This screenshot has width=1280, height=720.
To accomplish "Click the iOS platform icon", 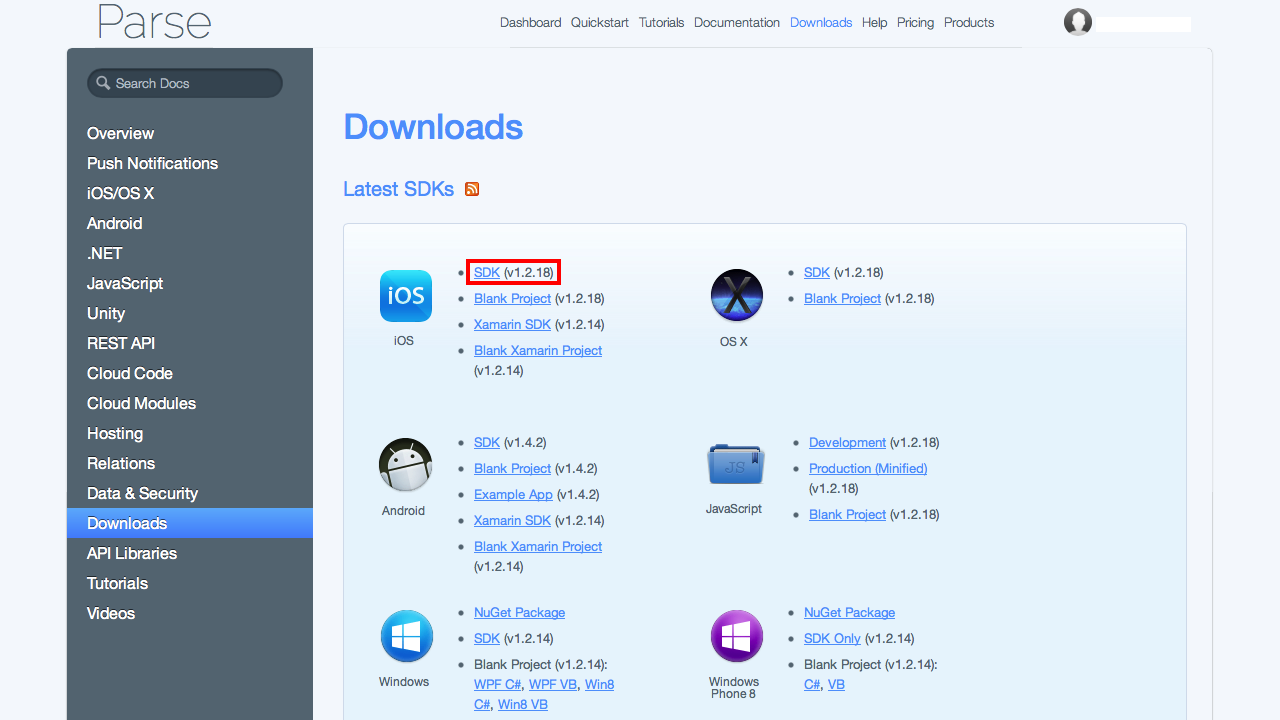I will [x=406, y=296].
